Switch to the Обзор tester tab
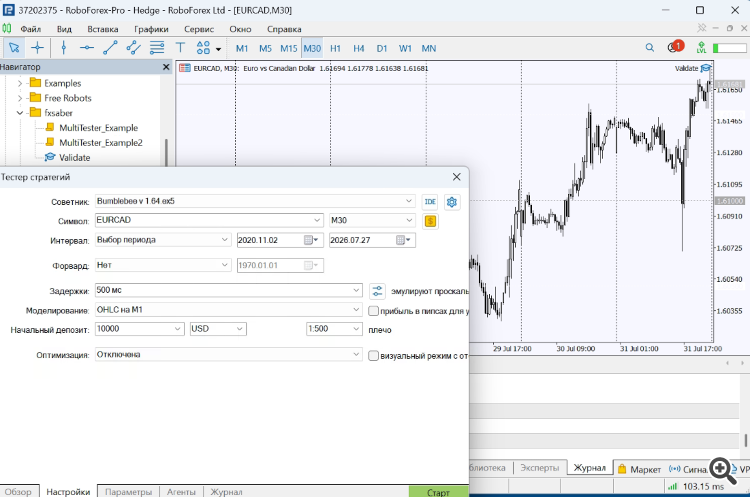750x497 pixels. pos(18,492)
